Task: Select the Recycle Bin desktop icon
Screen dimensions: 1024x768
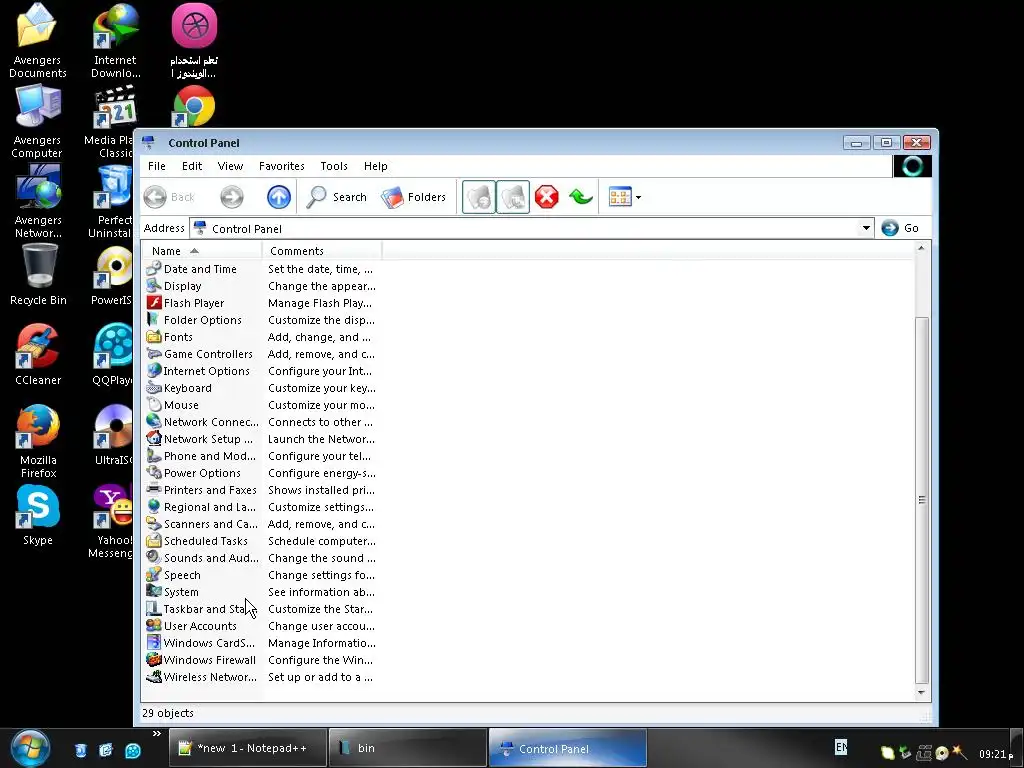Action: [x=38, y=275]
